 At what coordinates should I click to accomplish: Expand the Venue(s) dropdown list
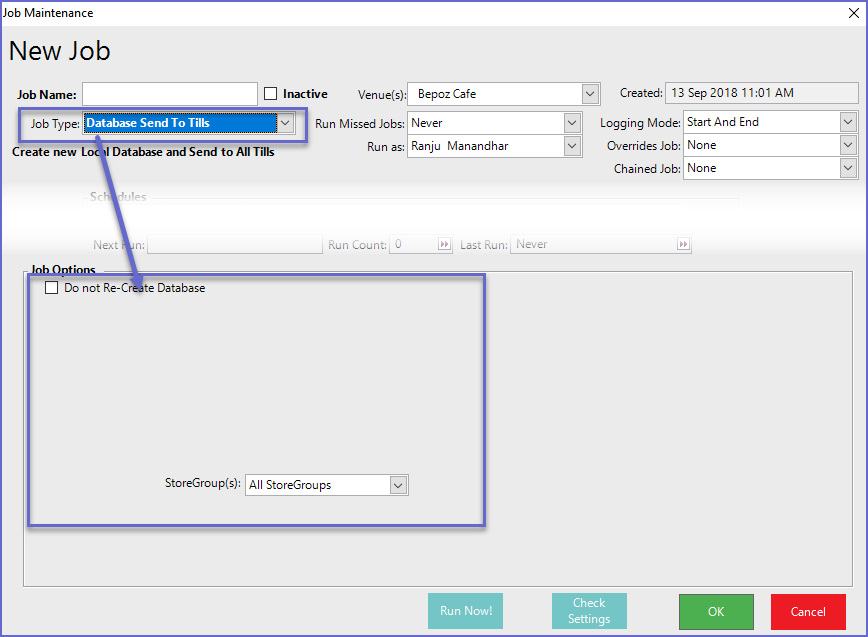[589, 94]
